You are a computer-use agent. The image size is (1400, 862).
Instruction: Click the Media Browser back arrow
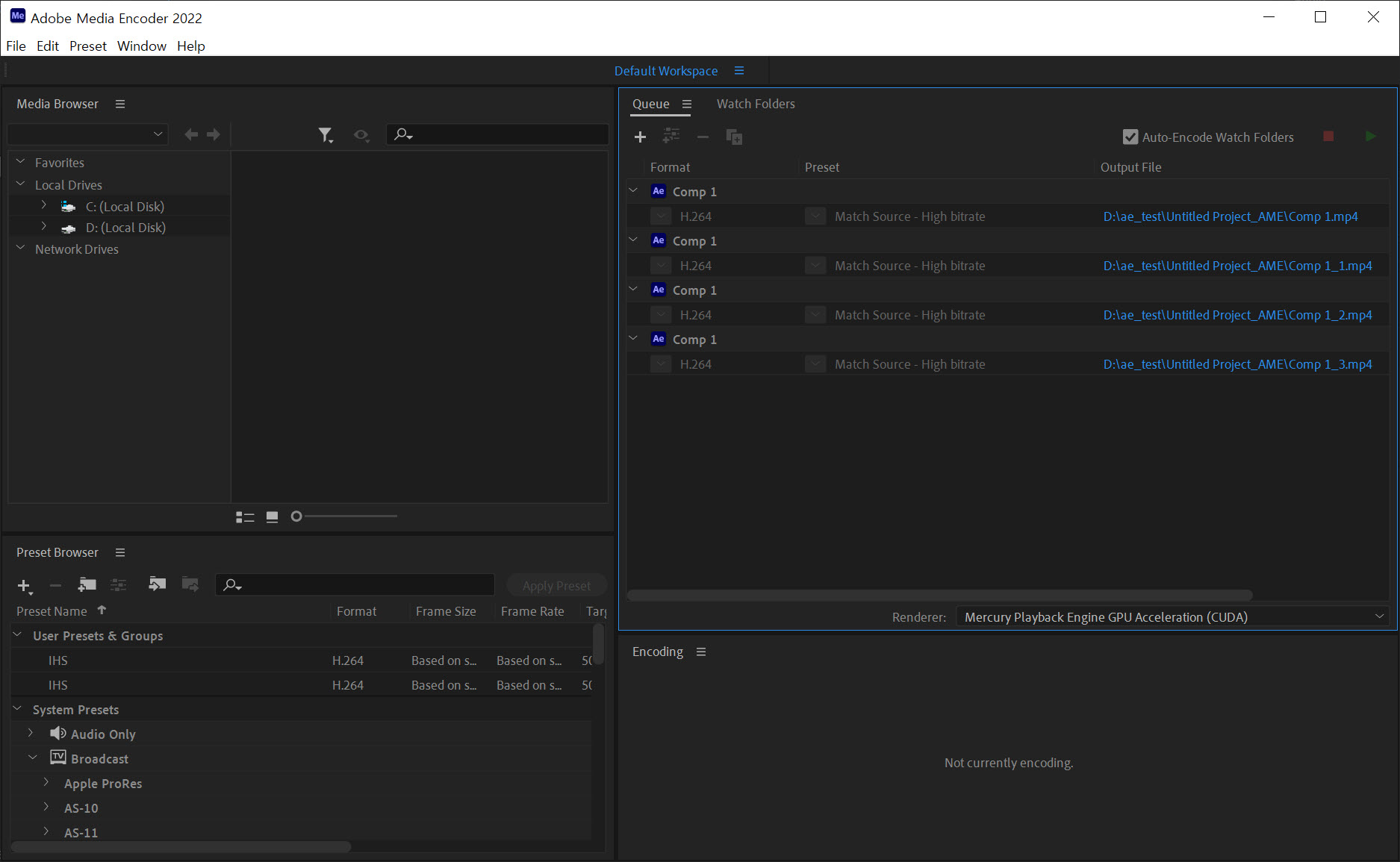pos(191,134)
